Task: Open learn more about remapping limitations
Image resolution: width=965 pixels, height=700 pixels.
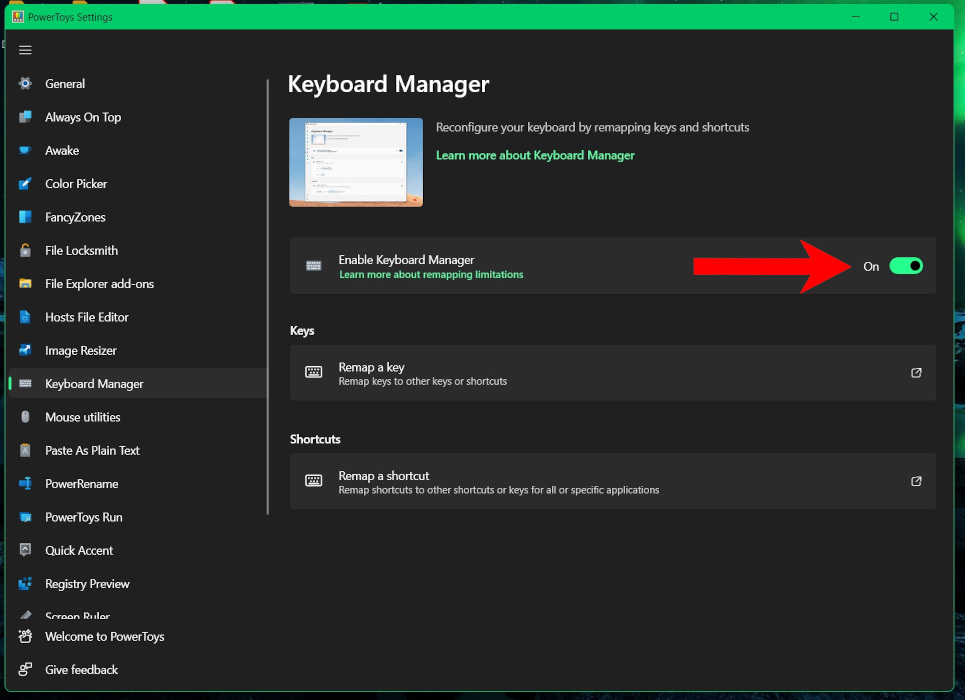Action: tap(431, 273)
